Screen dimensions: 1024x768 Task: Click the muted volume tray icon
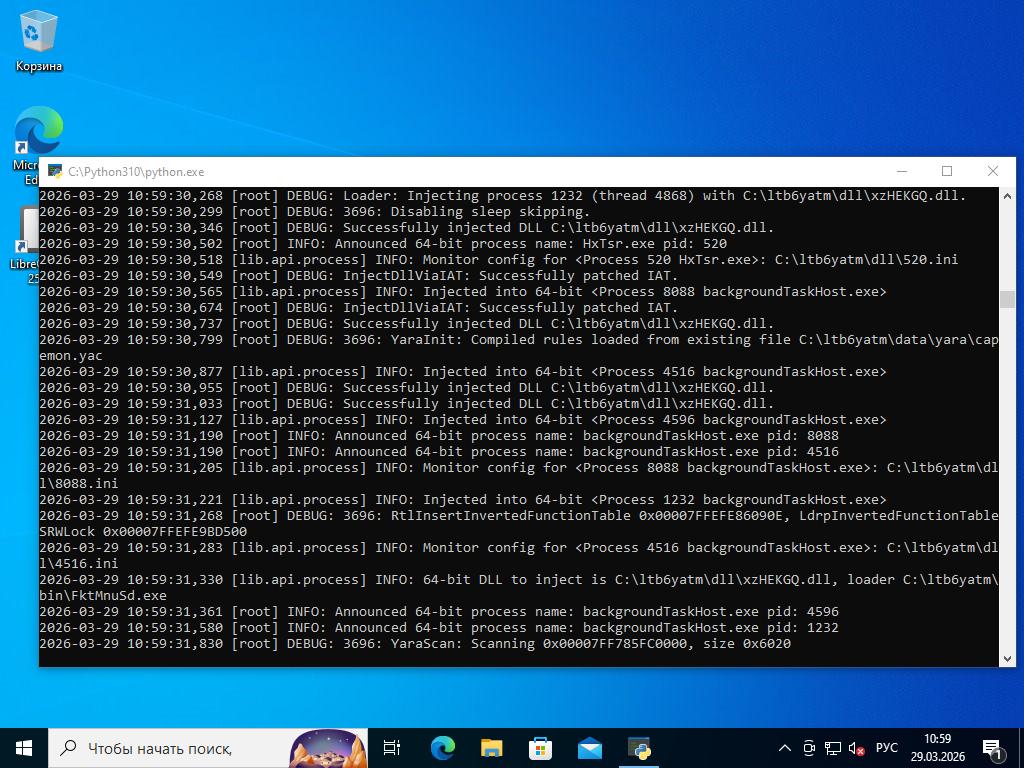(856, 748)
